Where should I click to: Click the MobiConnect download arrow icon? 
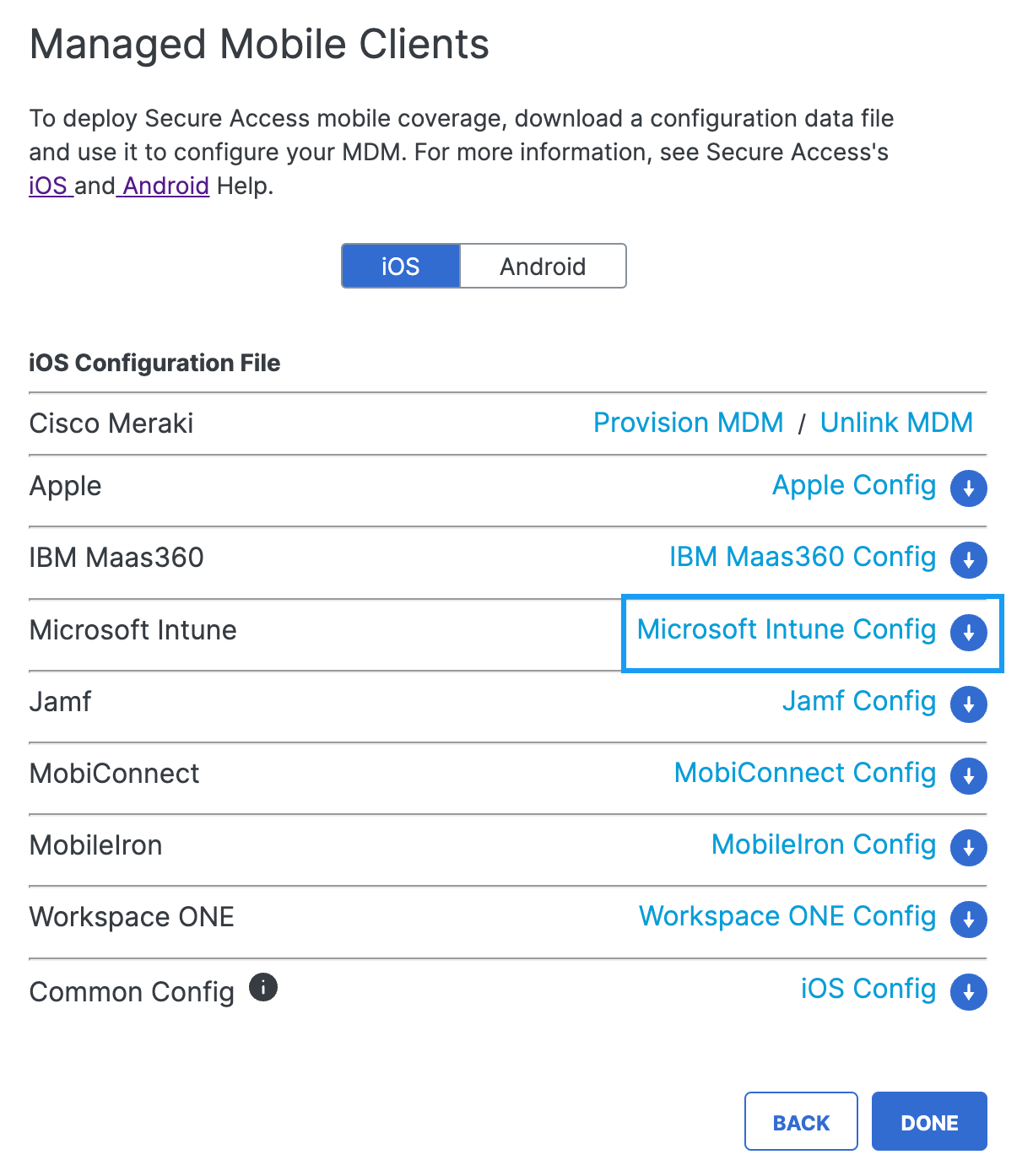968,775
